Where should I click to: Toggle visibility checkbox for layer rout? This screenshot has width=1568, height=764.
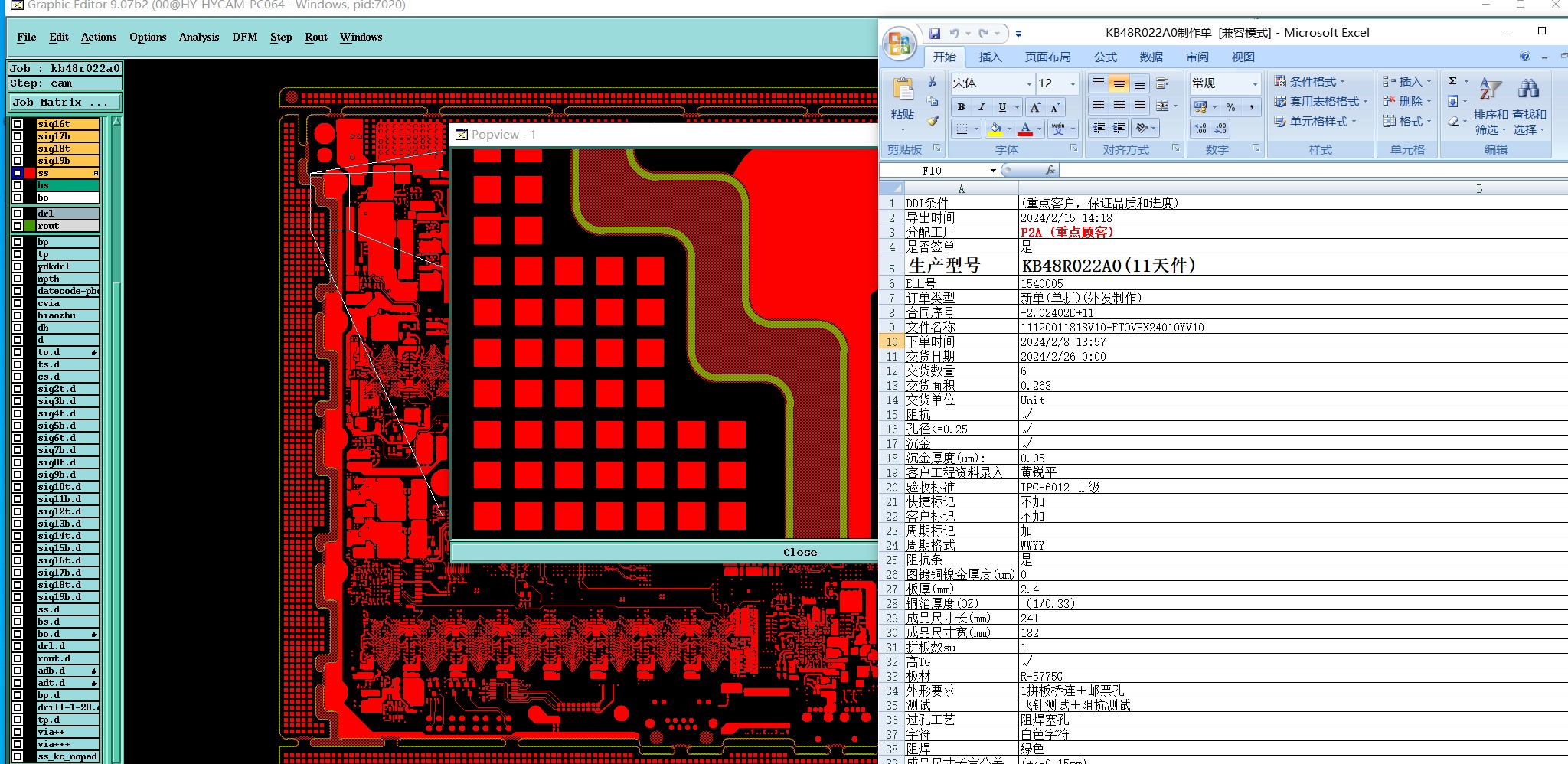pyautogui.click(x=18, y=226)
